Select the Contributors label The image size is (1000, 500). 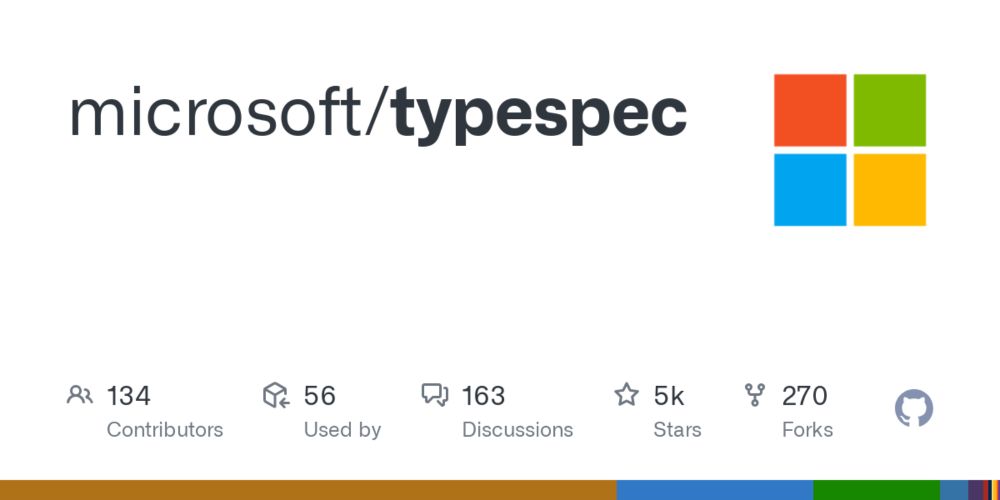[165, 430]
